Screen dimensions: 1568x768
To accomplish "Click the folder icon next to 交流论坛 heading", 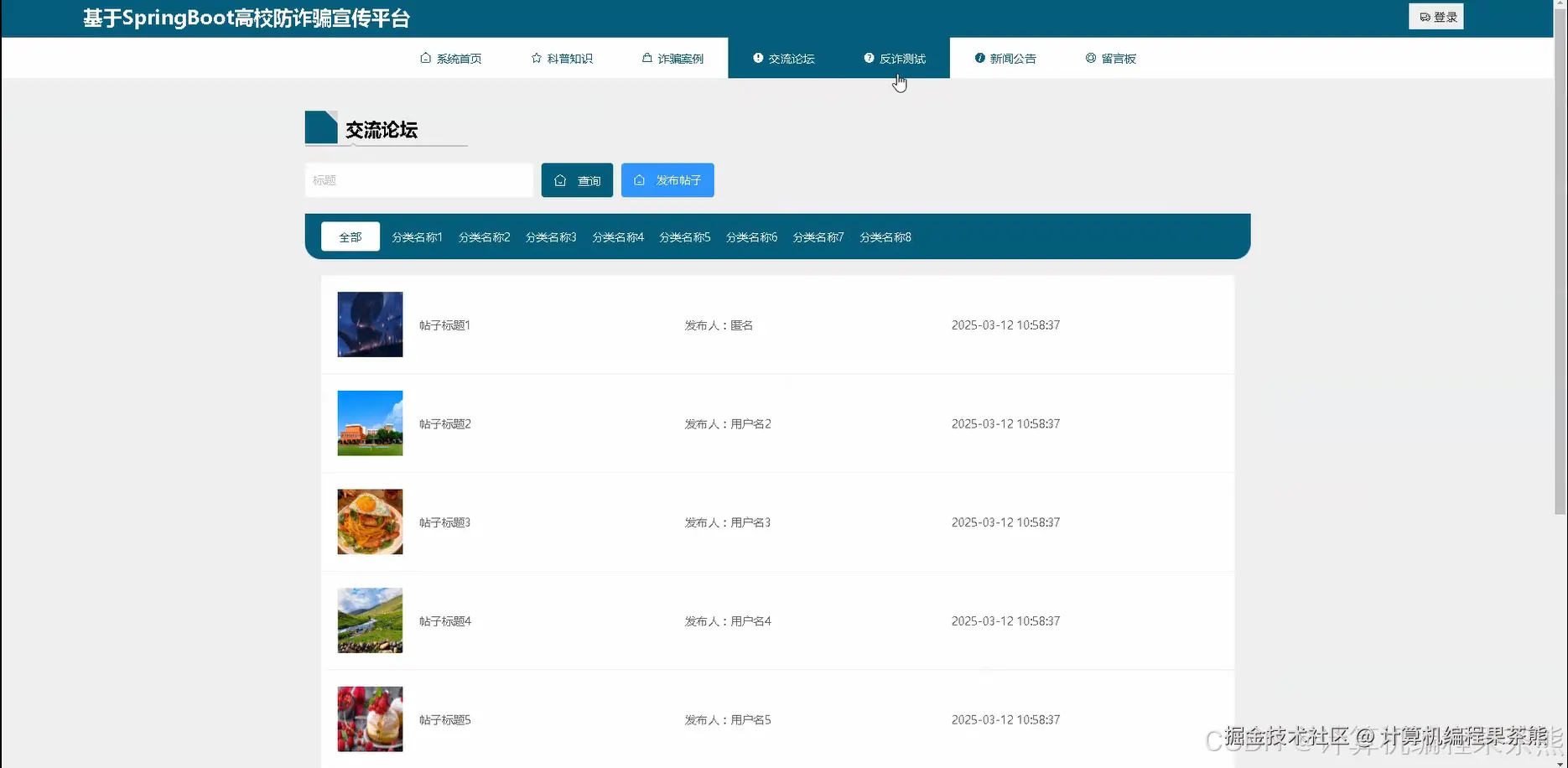I will tap(323, 127).
